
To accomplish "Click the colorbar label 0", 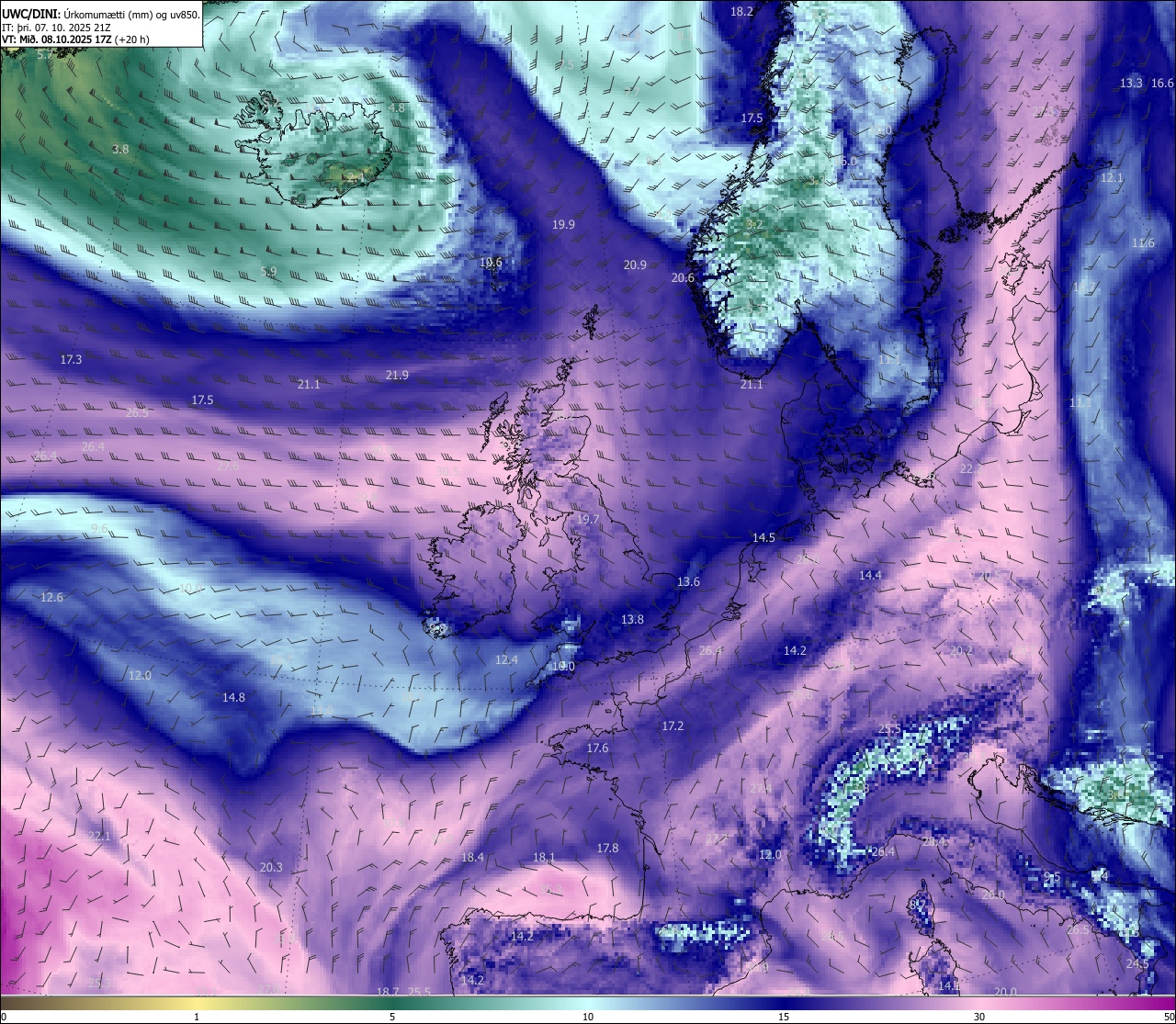I will [4, 1017].
